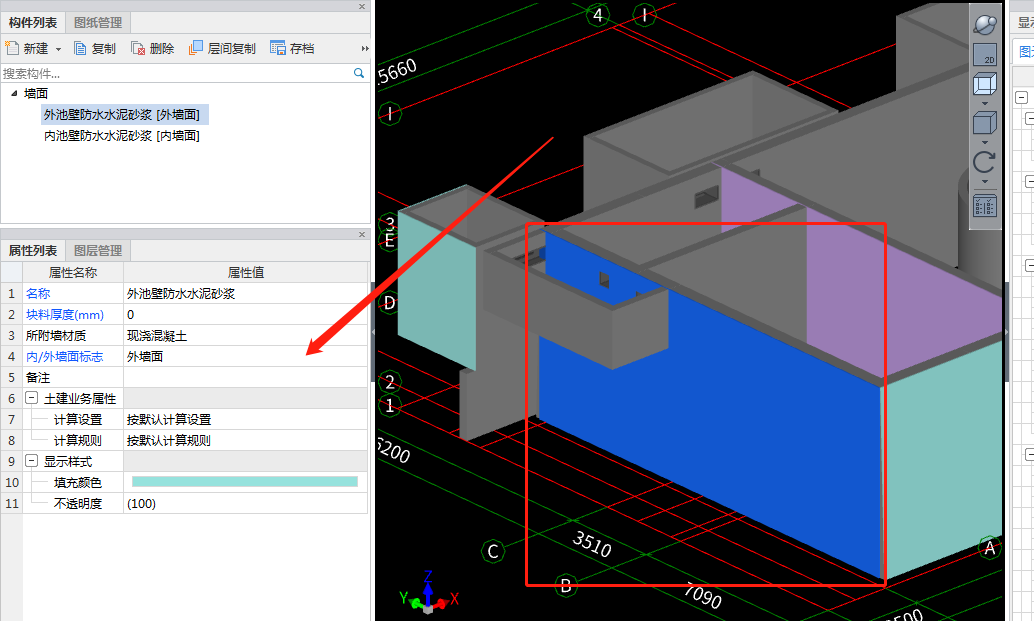Viewport: 1034px width, 621px height.
Task: Select the 填充颜色 property label
Action: point(78,483)
